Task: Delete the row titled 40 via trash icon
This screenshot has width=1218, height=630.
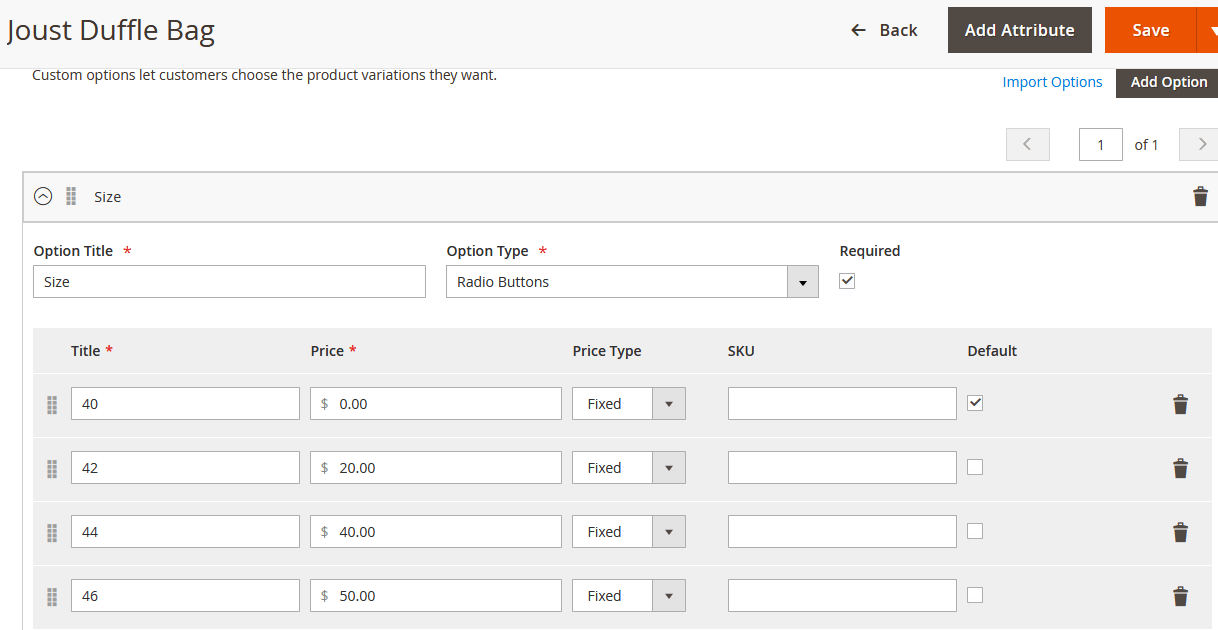Action: tap(1180, 404)
